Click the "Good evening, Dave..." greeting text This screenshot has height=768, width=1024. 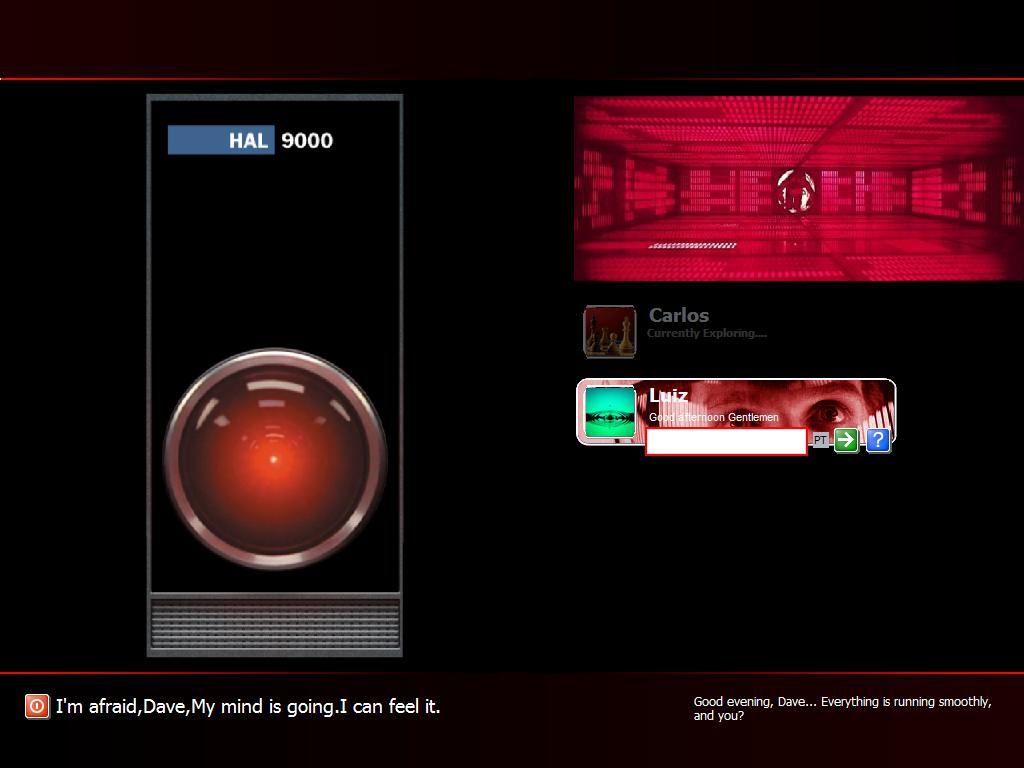pos(842,709)
